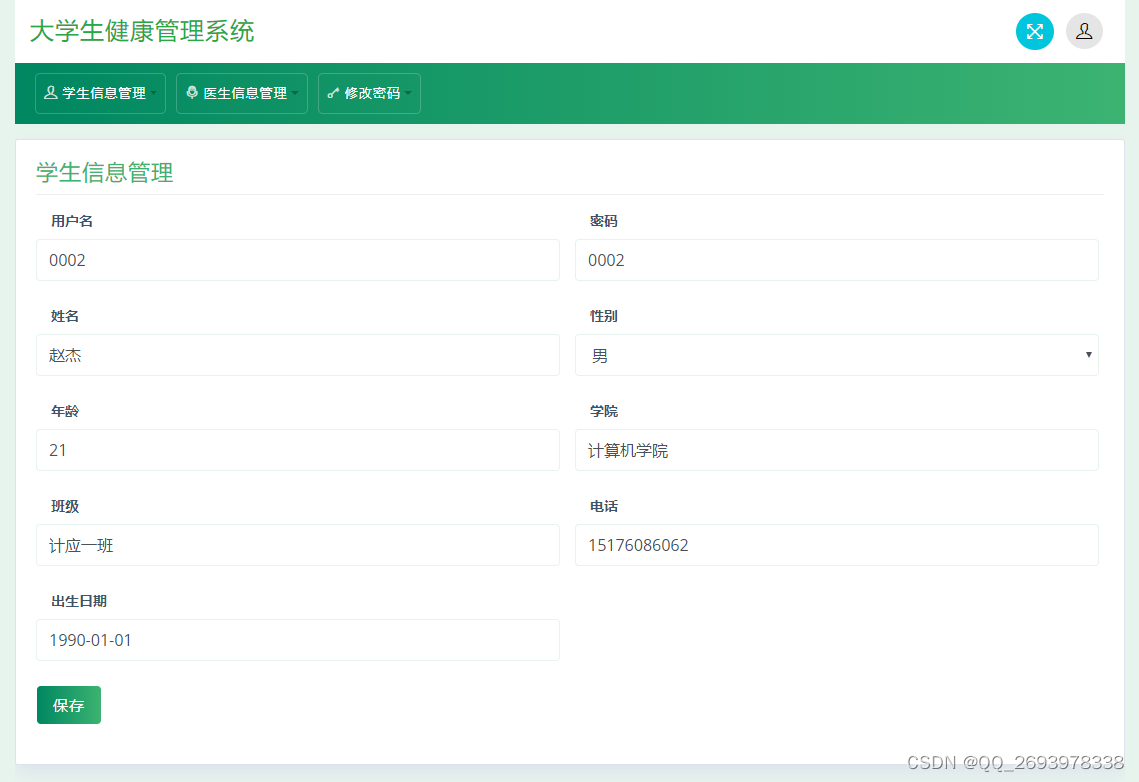Click the key icon on 修改密码 button
Image resolution: width=1139 pixels, height=782 pixels.
tap(333, 92)
